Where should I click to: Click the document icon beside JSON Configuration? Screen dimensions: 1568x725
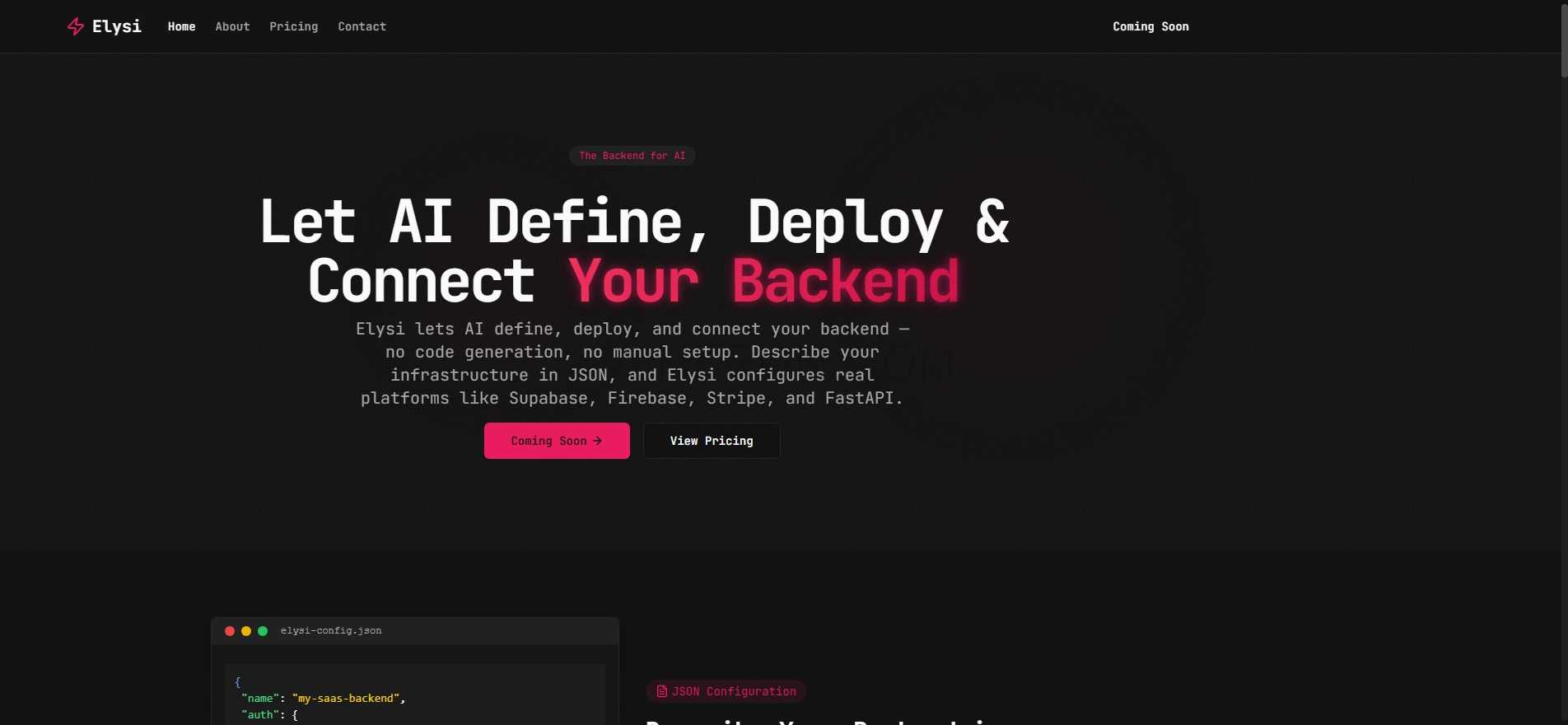click(661, 691)
